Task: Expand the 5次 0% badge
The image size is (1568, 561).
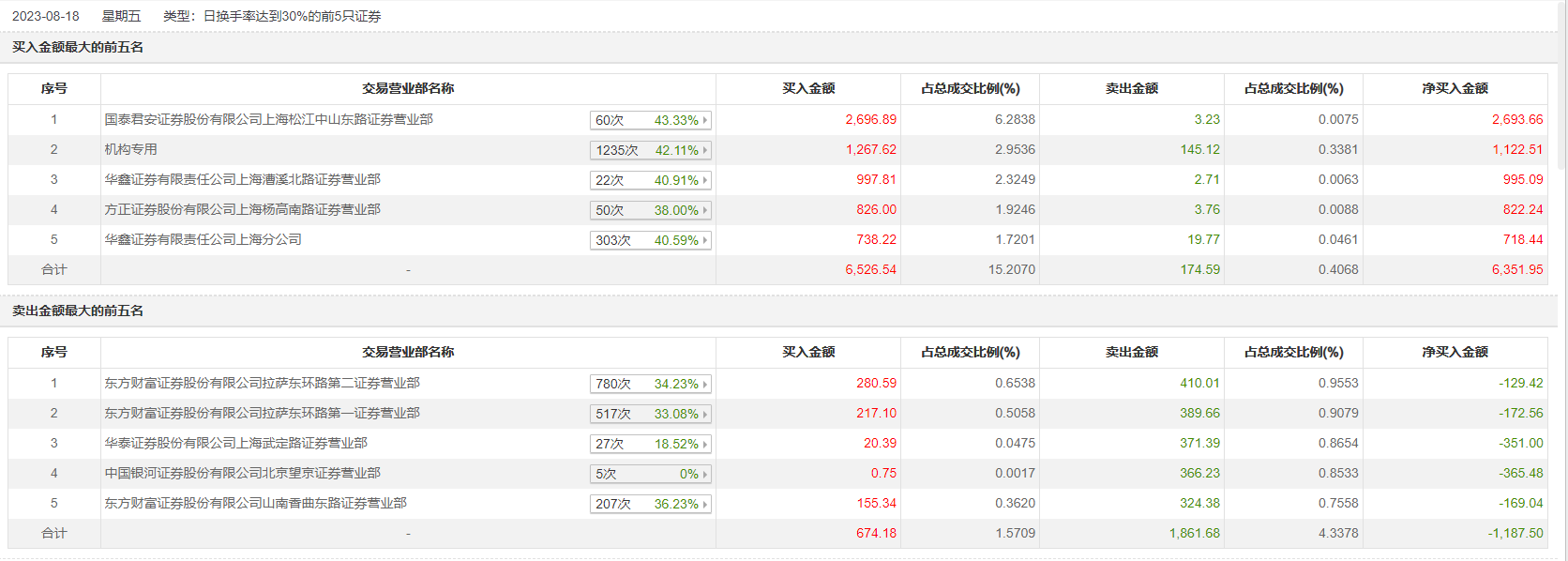Action: (x=650, y=474)
